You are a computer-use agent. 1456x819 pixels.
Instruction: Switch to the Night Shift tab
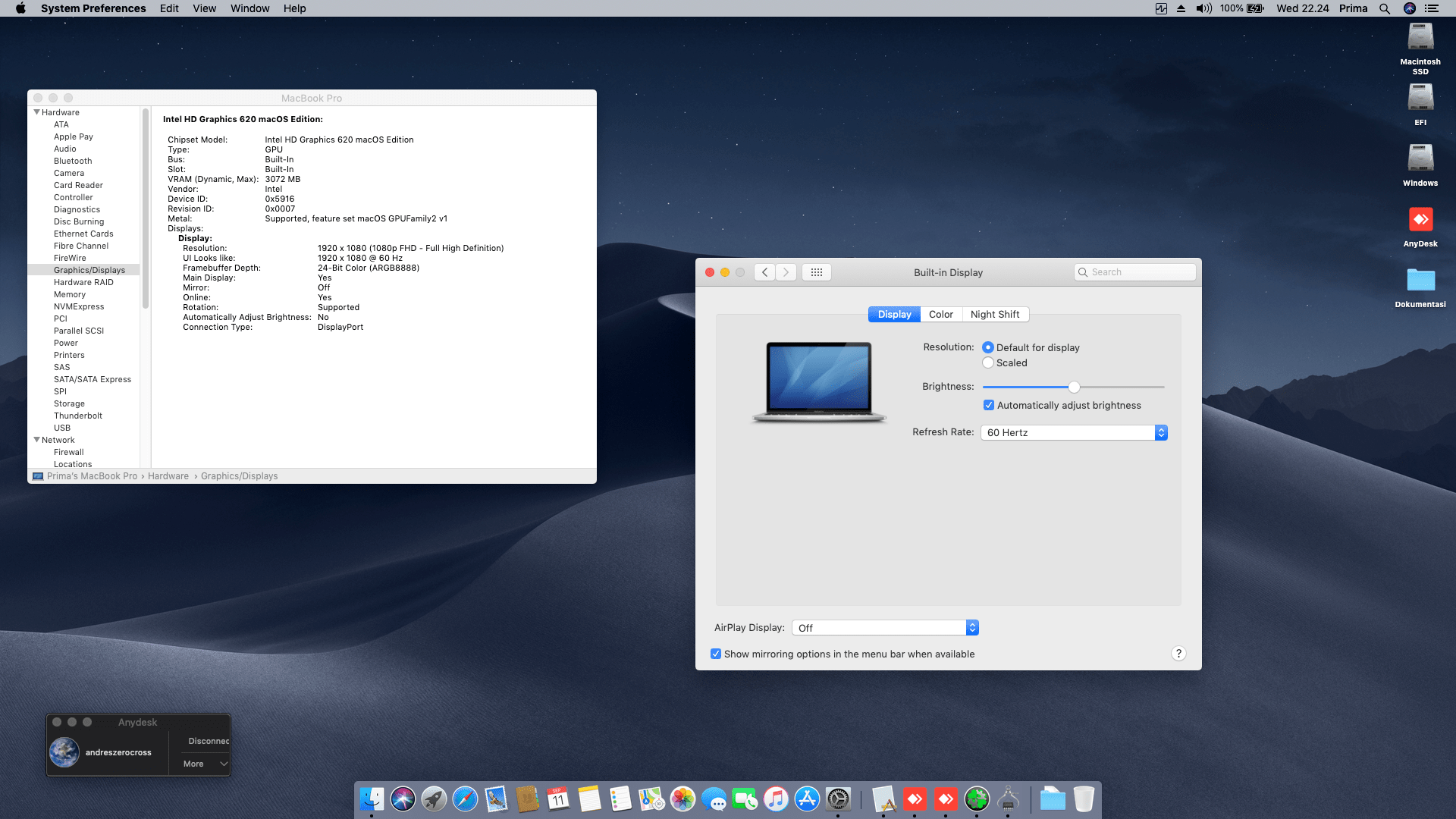994,315
